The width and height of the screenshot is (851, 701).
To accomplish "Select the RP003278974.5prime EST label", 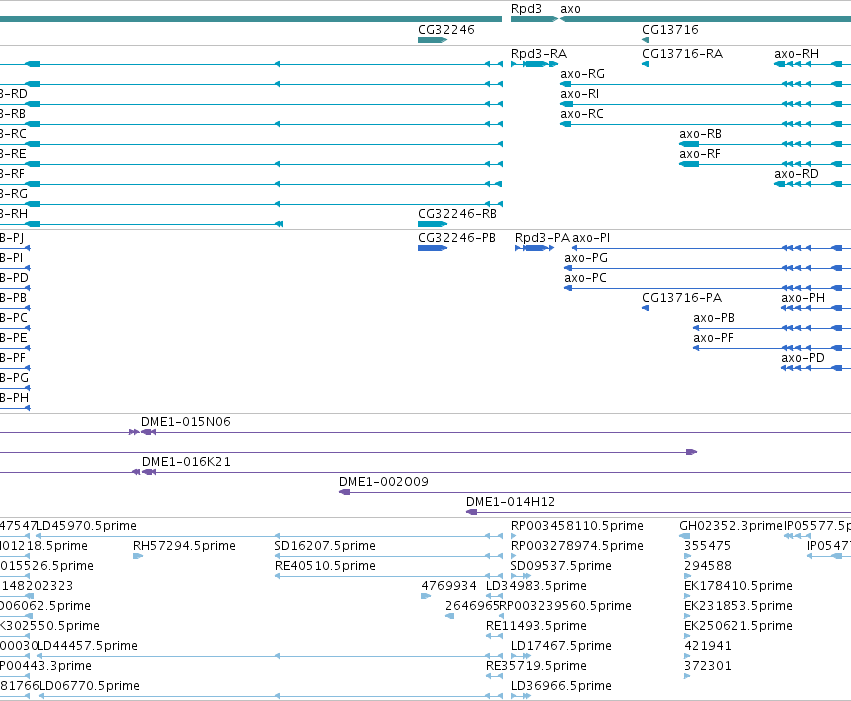I will 577,546.
